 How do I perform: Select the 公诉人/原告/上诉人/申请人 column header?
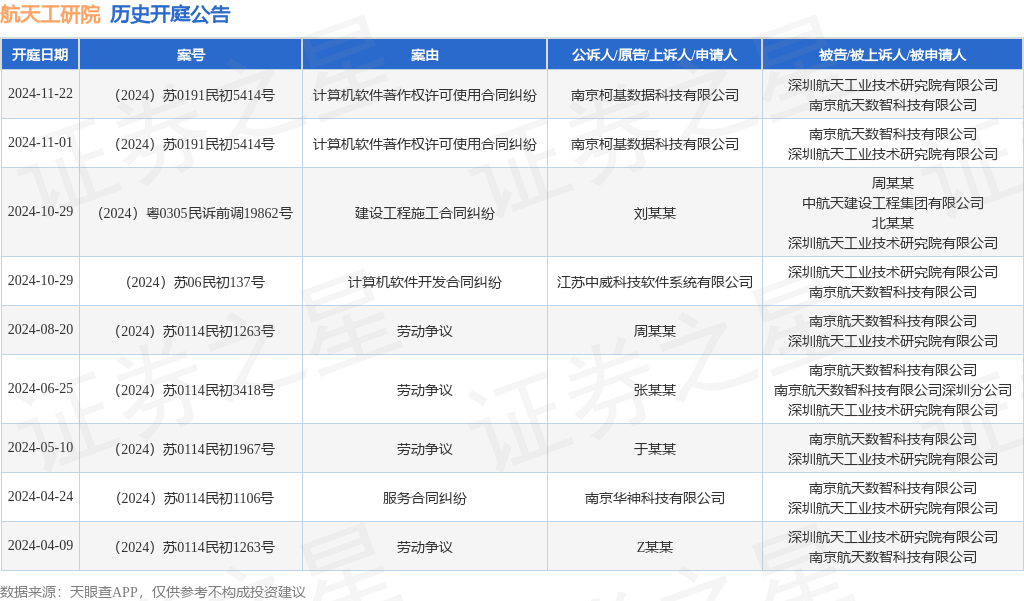pyautogui.click(x=654, y=55)
